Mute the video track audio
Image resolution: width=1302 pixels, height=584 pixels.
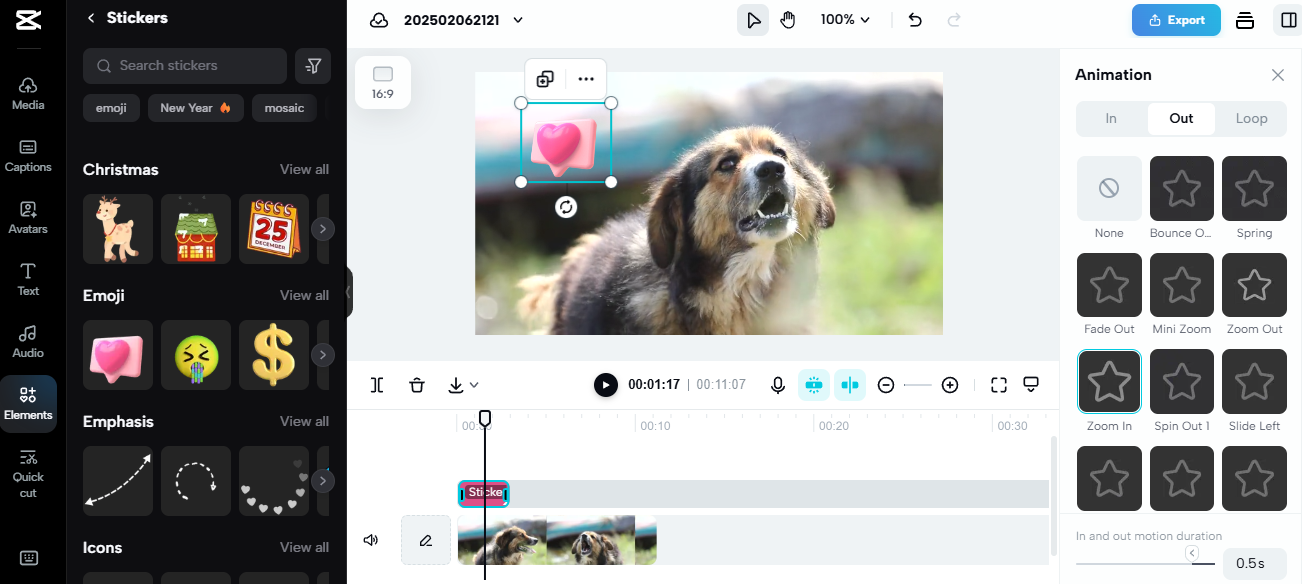click(371, 540)
